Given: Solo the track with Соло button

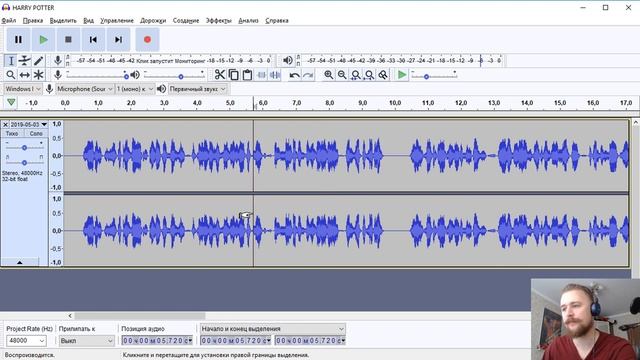Looking at the screenshot, I should (36, 133).
